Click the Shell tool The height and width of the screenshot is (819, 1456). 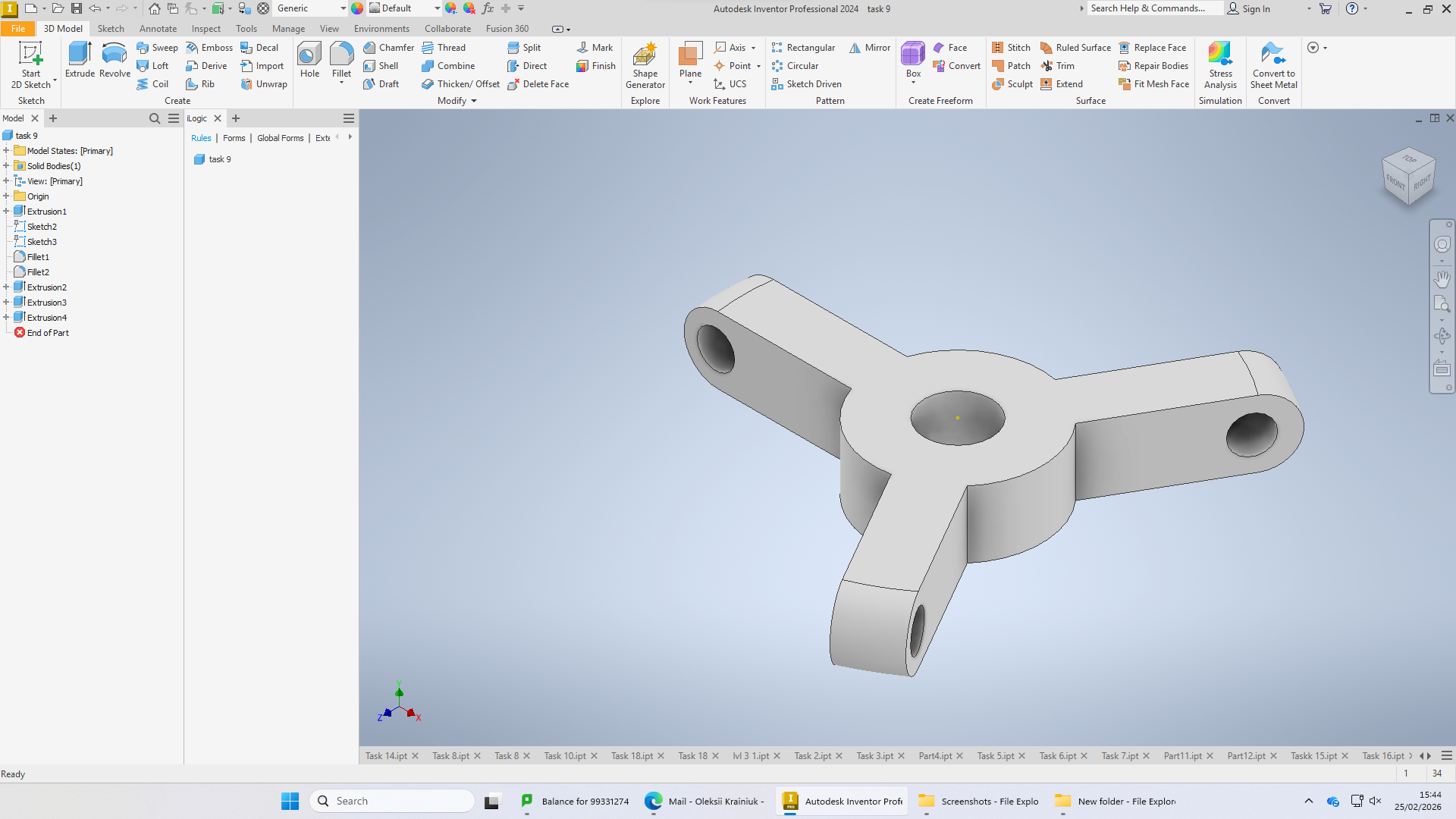[x=381, y=66]
